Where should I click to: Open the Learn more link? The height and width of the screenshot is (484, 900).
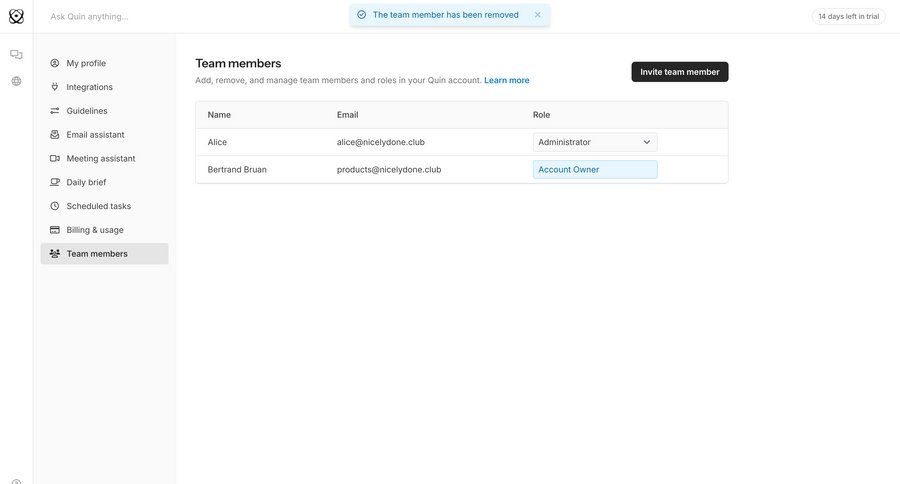[506, 80]
